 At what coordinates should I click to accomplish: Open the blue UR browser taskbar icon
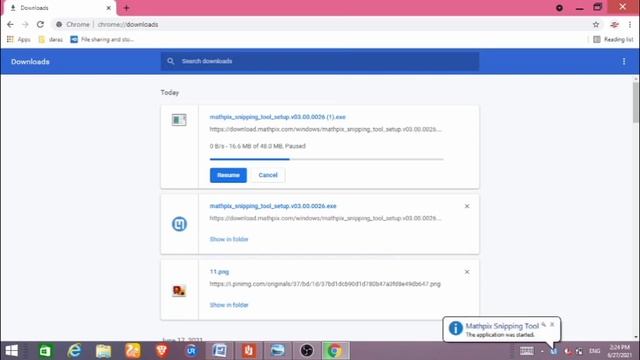click(191, 351)
